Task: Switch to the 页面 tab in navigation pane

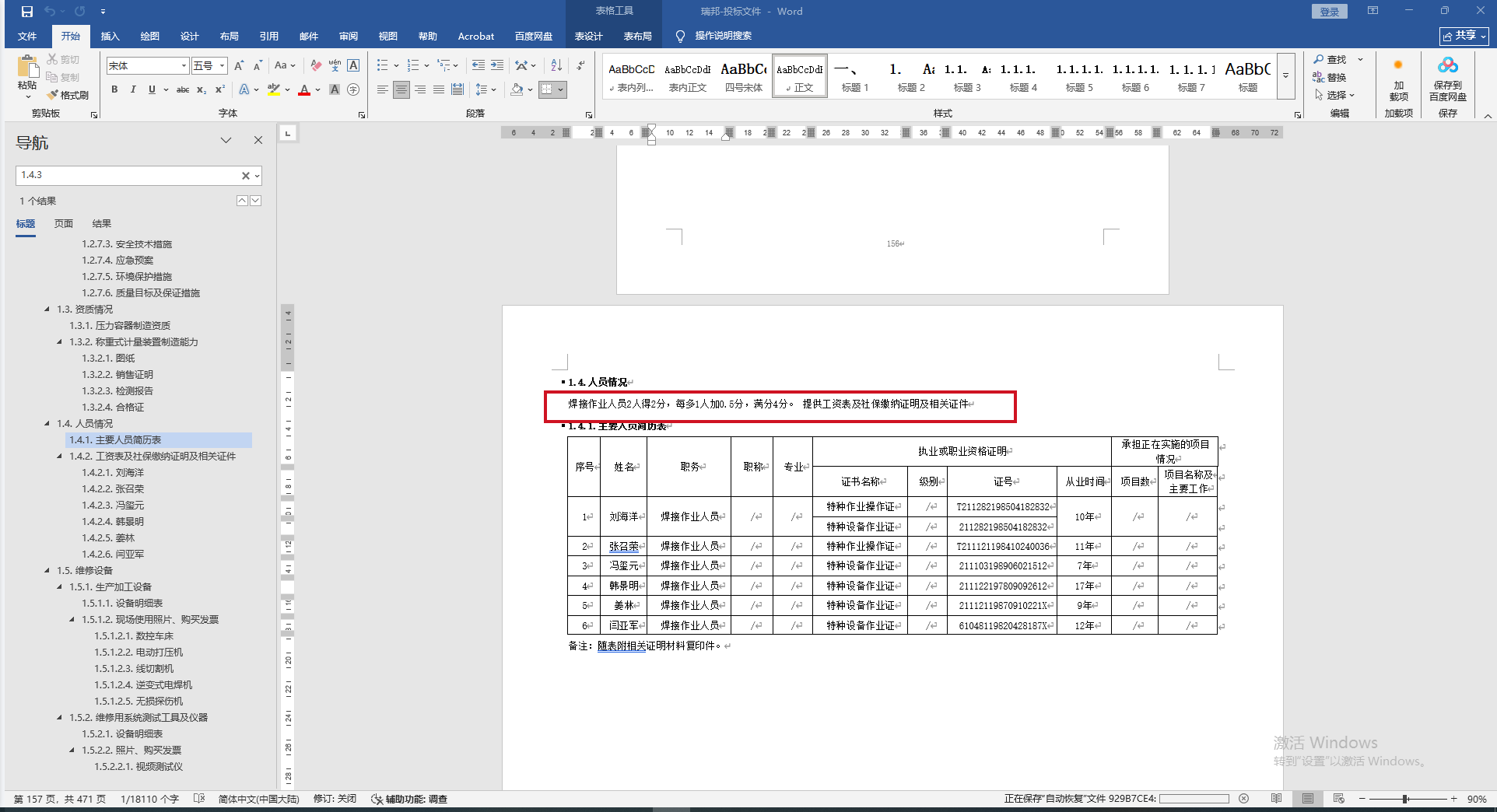Action: [x=64, y=224]
